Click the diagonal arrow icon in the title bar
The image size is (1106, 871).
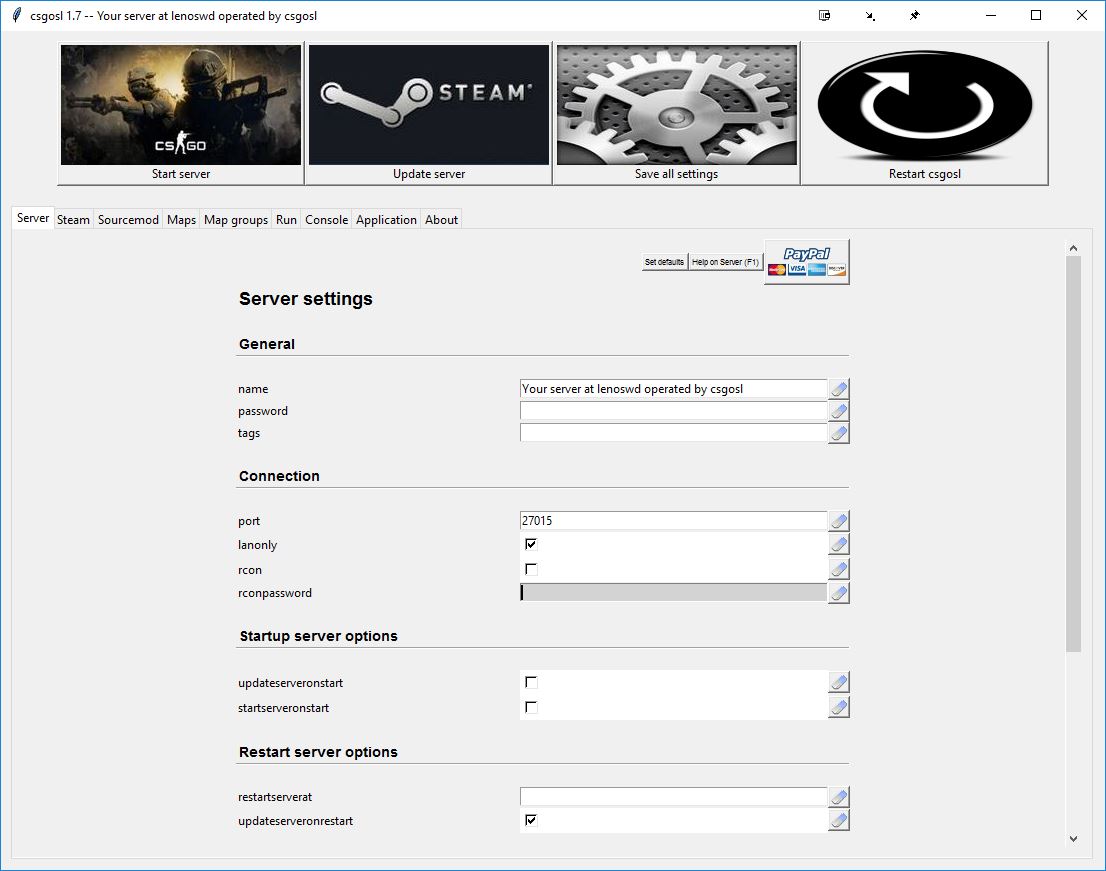(x=870, y=16)
